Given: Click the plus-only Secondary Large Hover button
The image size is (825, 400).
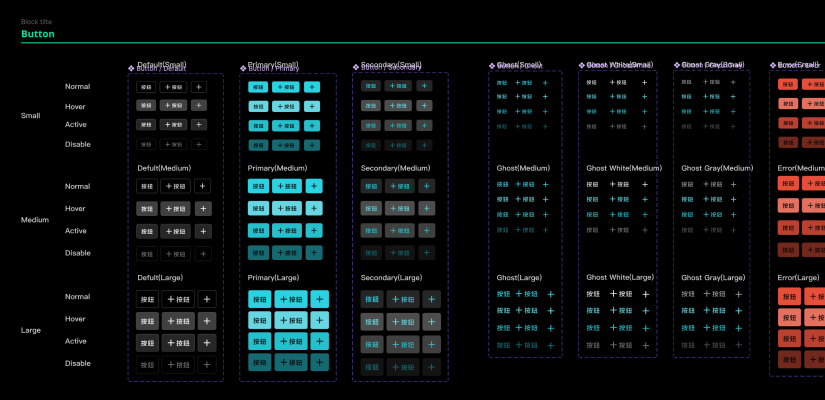Looking at the screenshot, I should point(431,322).
